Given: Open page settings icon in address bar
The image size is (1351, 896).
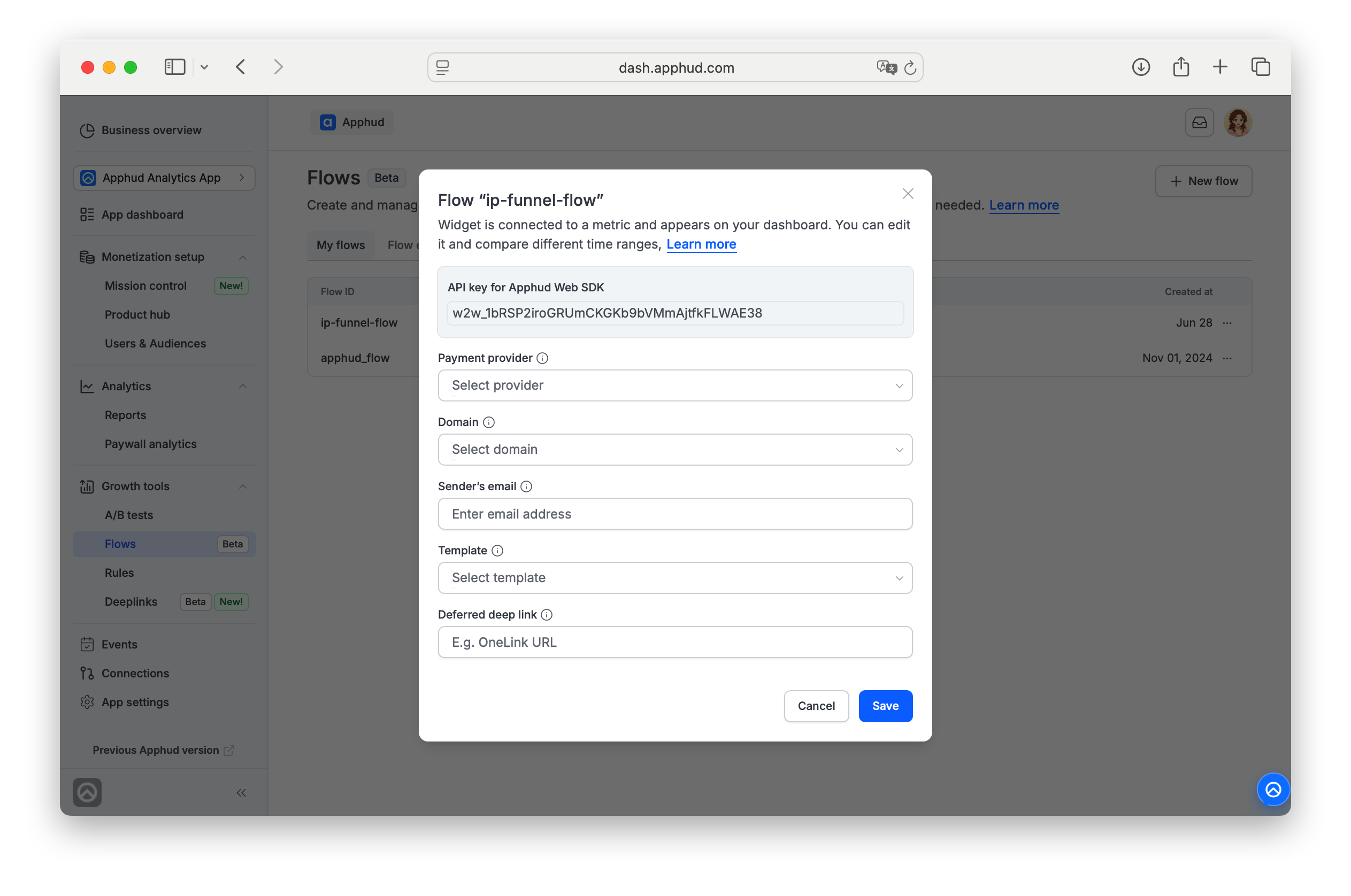Looking at the screenshot, I should pos(442,67).
